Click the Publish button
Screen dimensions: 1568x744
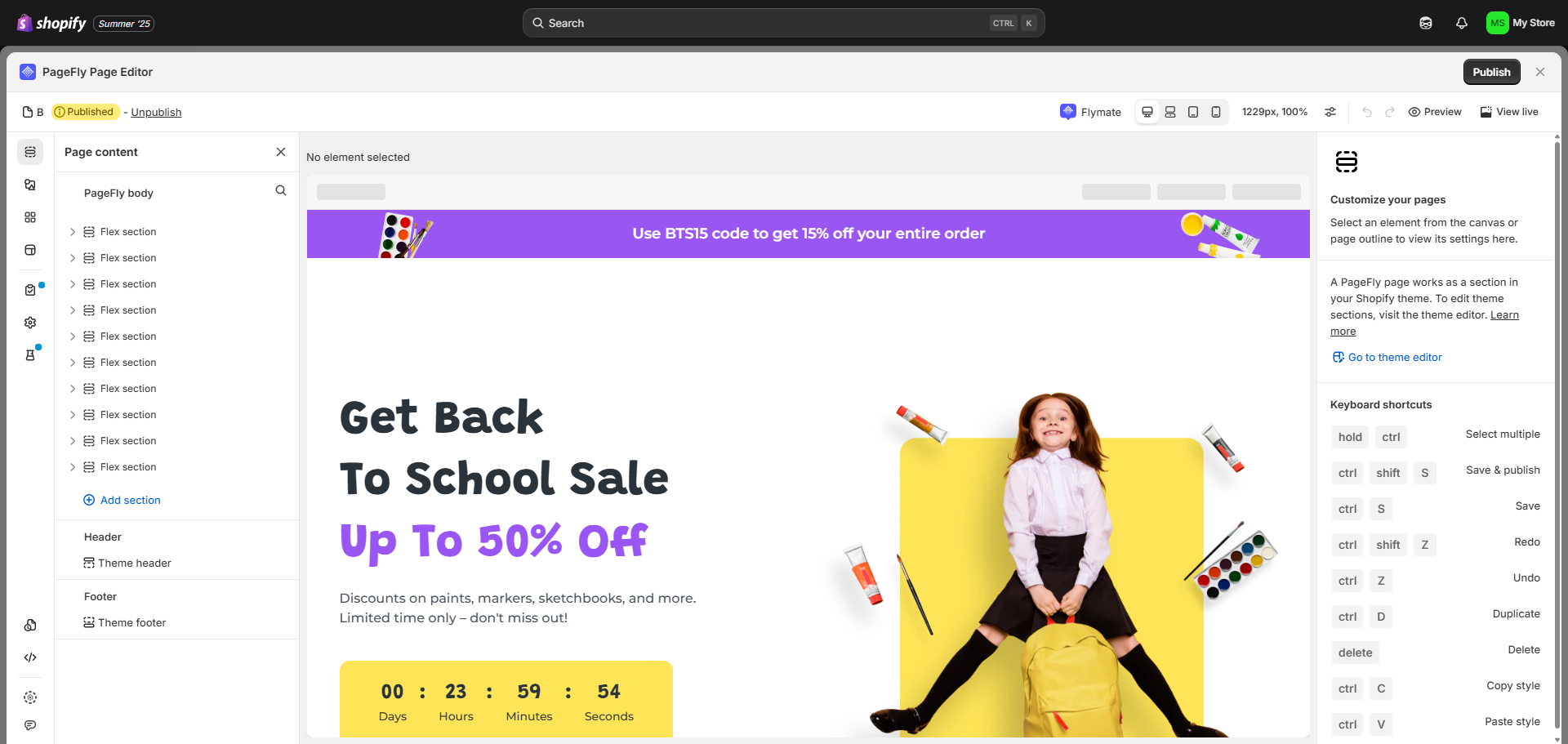click(1491, 72)
